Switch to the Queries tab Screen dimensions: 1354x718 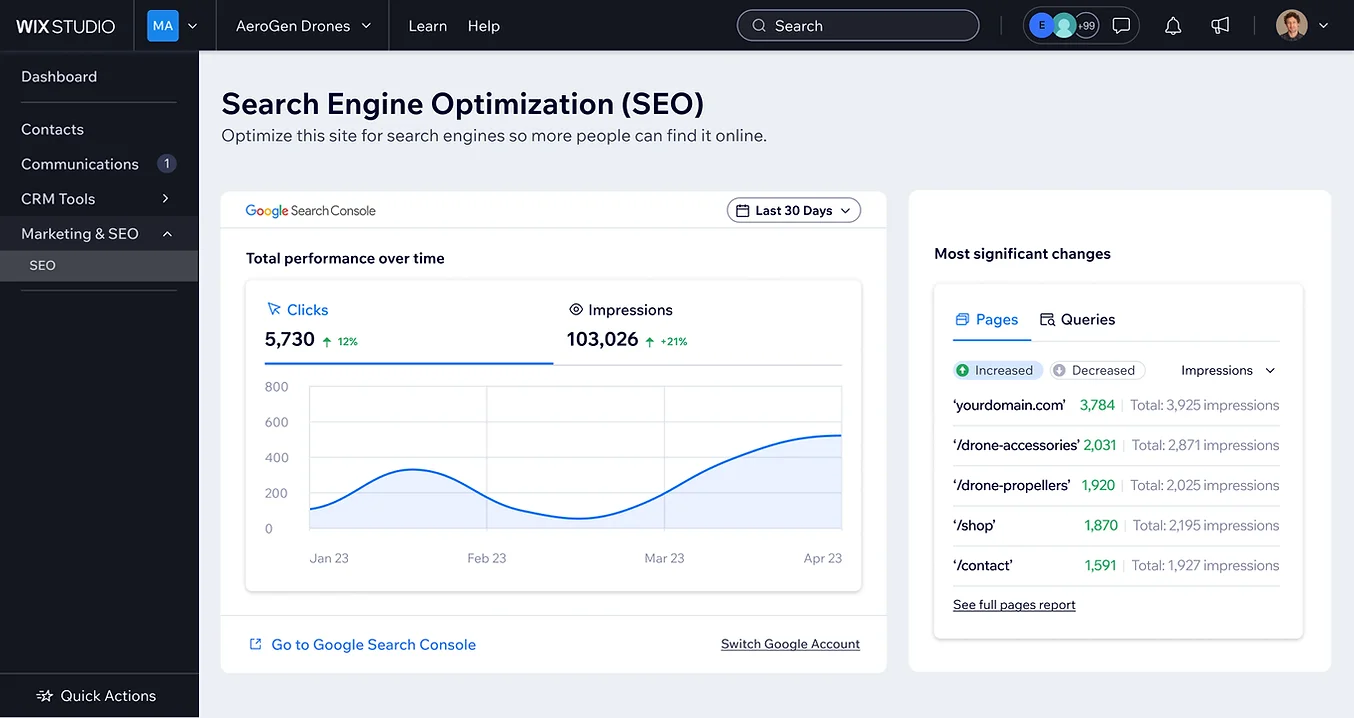pyautogui.click(x=1077, y=320)
